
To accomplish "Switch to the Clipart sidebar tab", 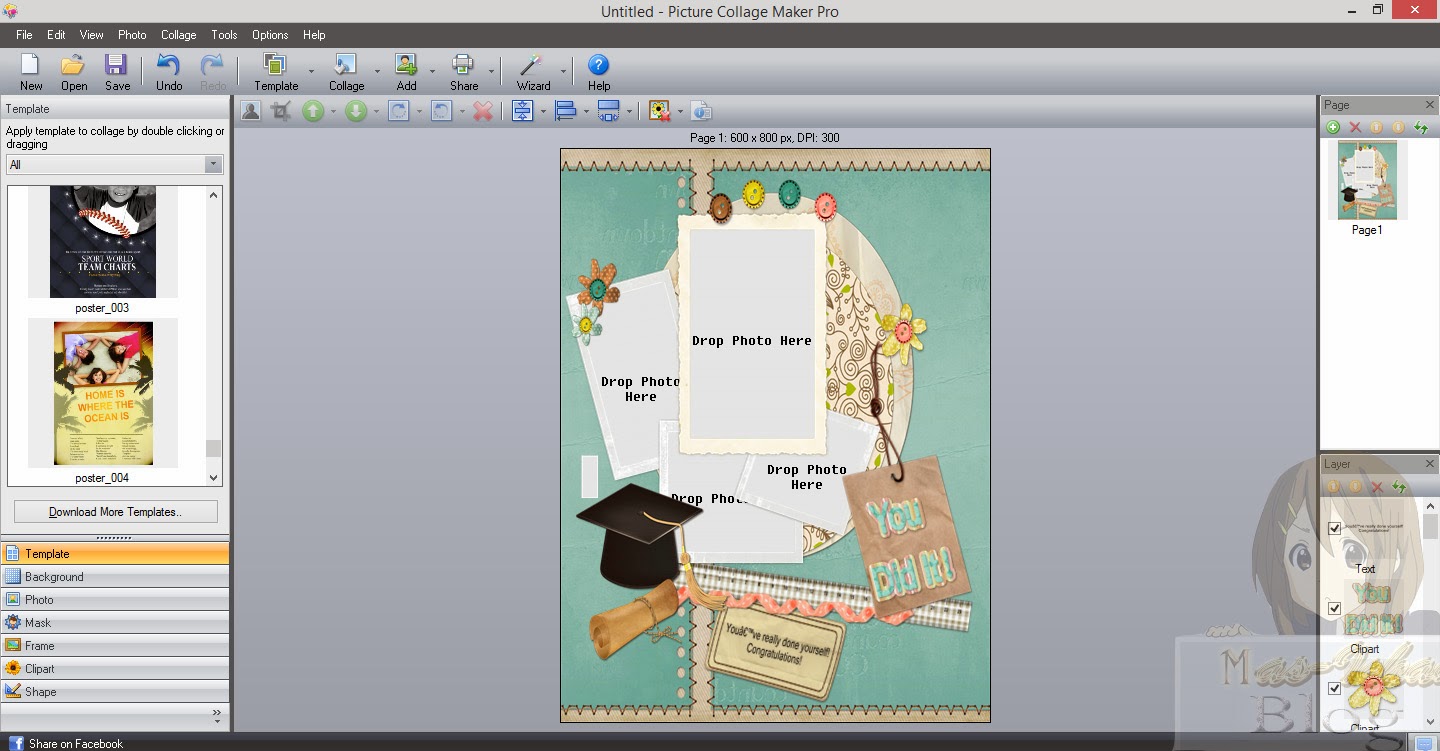I will (115, 669).
